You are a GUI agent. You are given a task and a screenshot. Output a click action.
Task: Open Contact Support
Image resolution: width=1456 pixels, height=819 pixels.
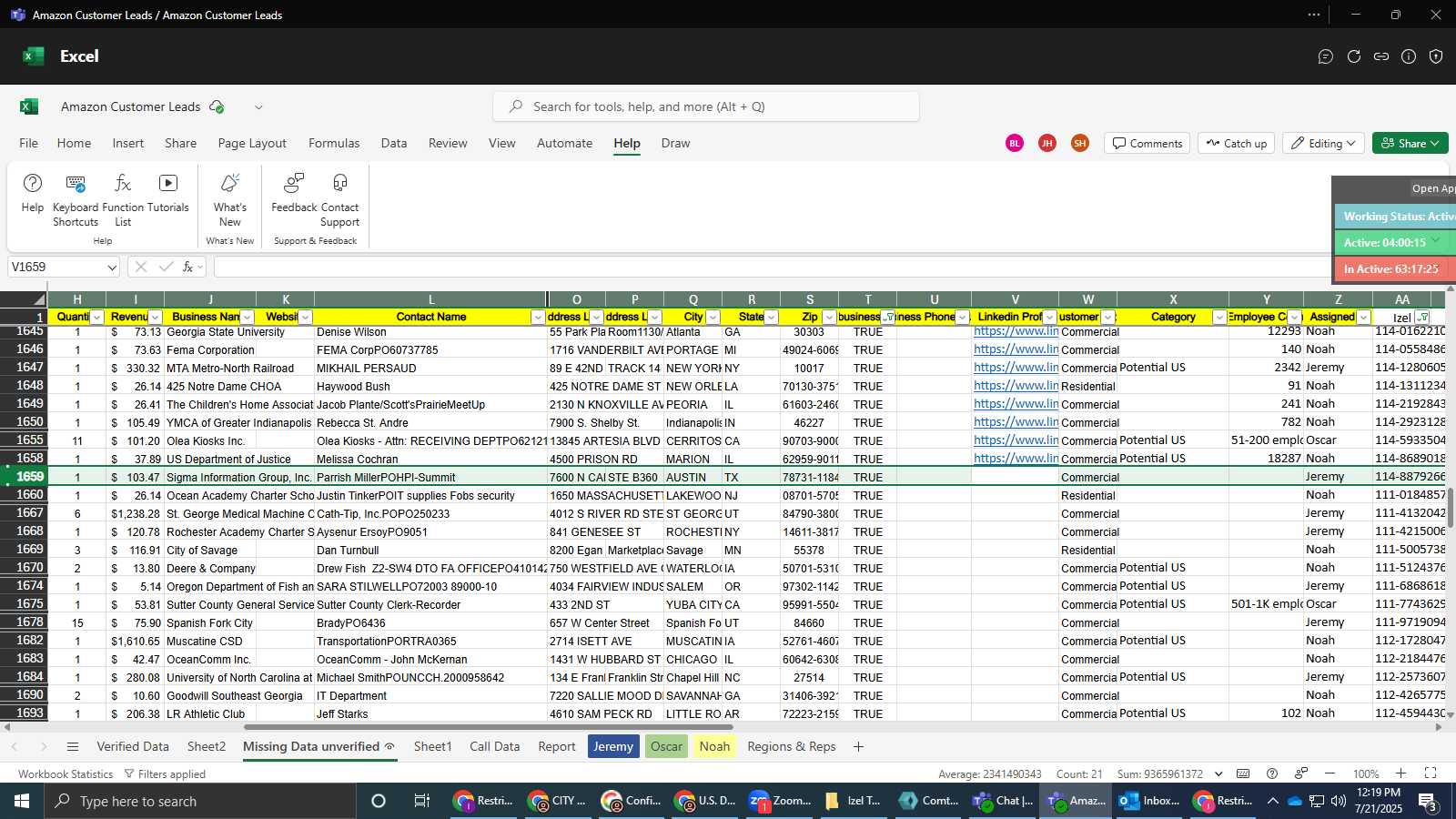click(x=340, y=200)
